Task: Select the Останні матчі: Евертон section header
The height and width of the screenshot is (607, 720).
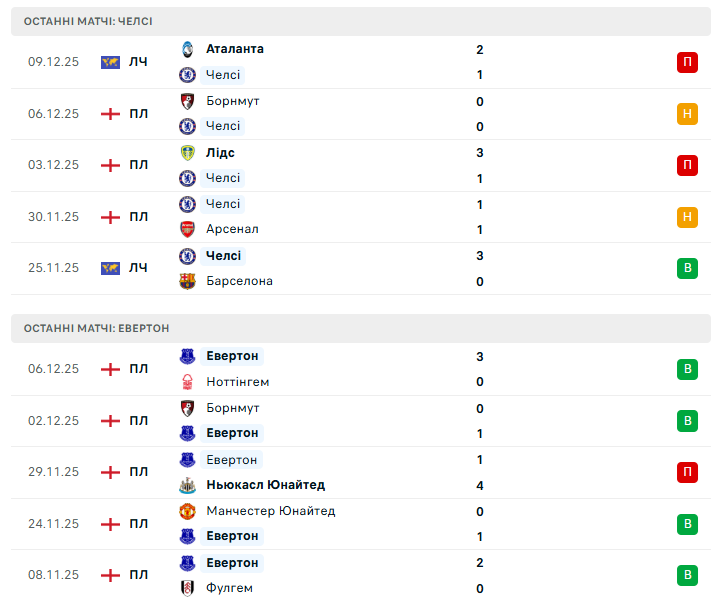Action: coord(97,328)
